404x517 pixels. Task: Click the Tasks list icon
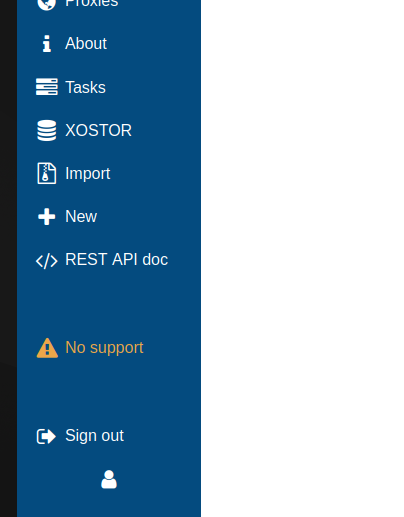tap(47, 87)
